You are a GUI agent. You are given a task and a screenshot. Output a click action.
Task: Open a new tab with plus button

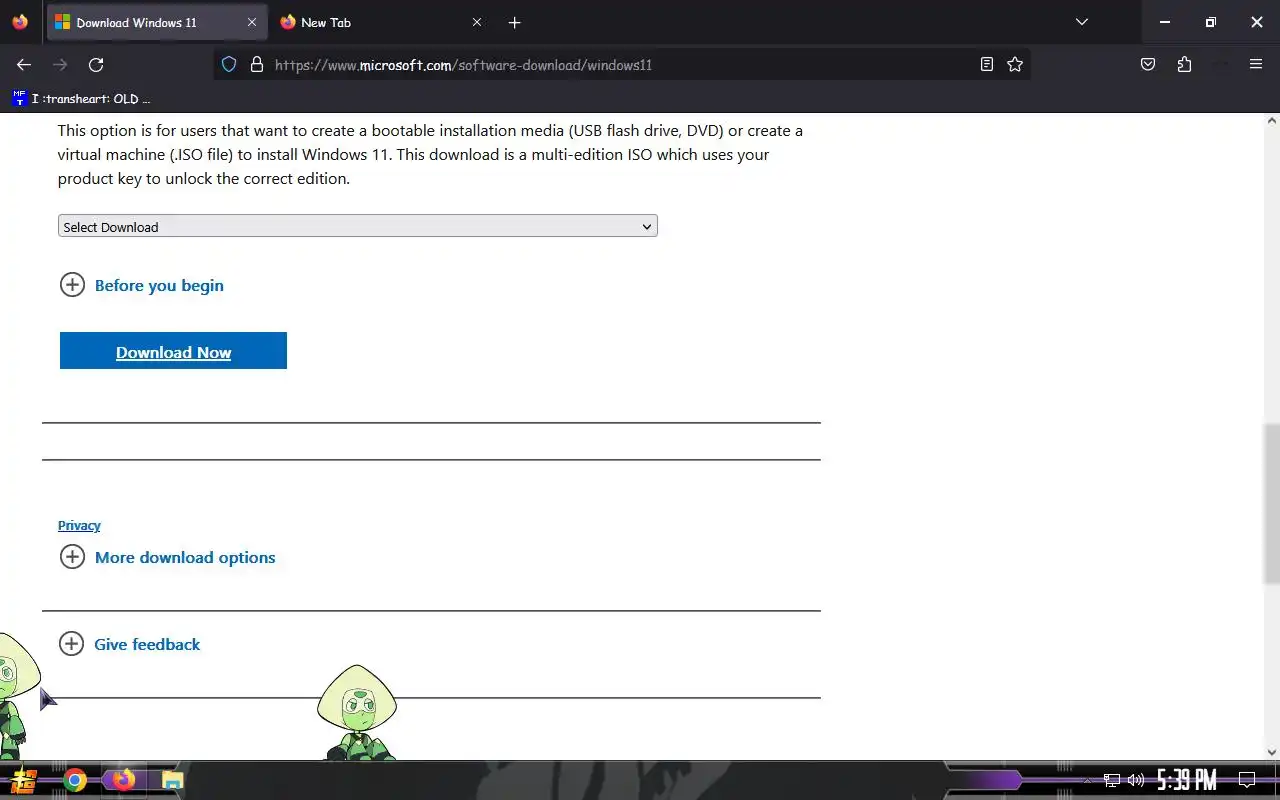pyautogui.click(x=514, y=22)
